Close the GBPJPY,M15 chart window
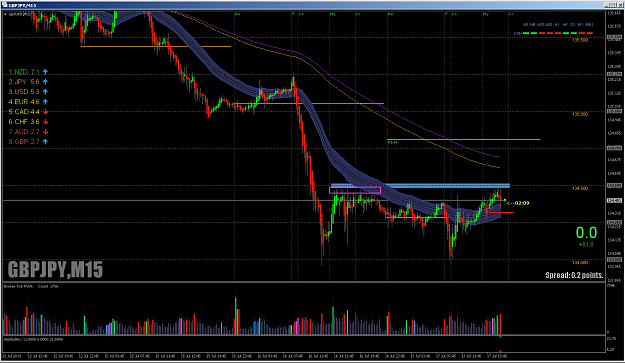Image resolution: width=625 pixels, height=363 pixels. [620, 5]
